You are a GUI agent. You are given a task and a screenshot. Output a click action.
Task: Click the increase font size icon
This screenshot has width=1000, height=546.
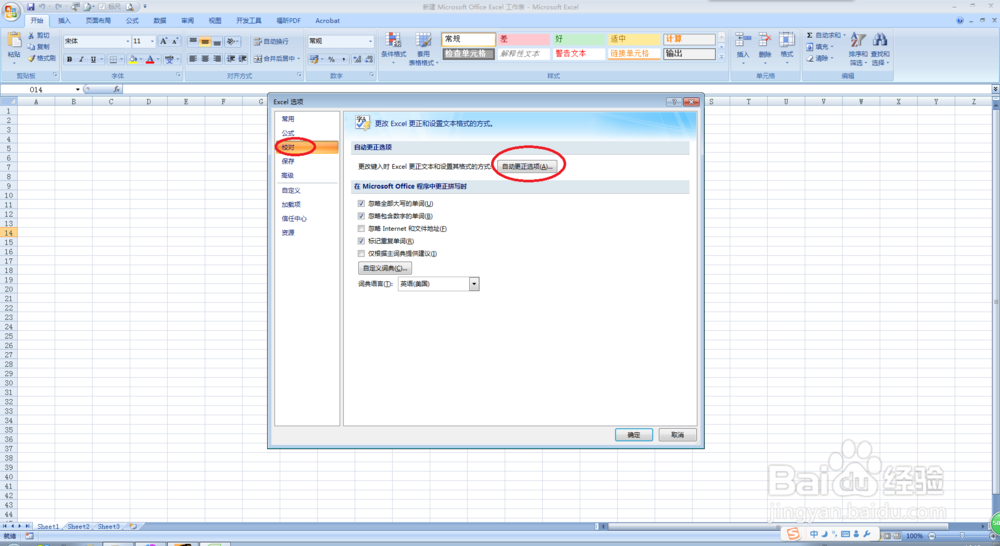[163, 41]
